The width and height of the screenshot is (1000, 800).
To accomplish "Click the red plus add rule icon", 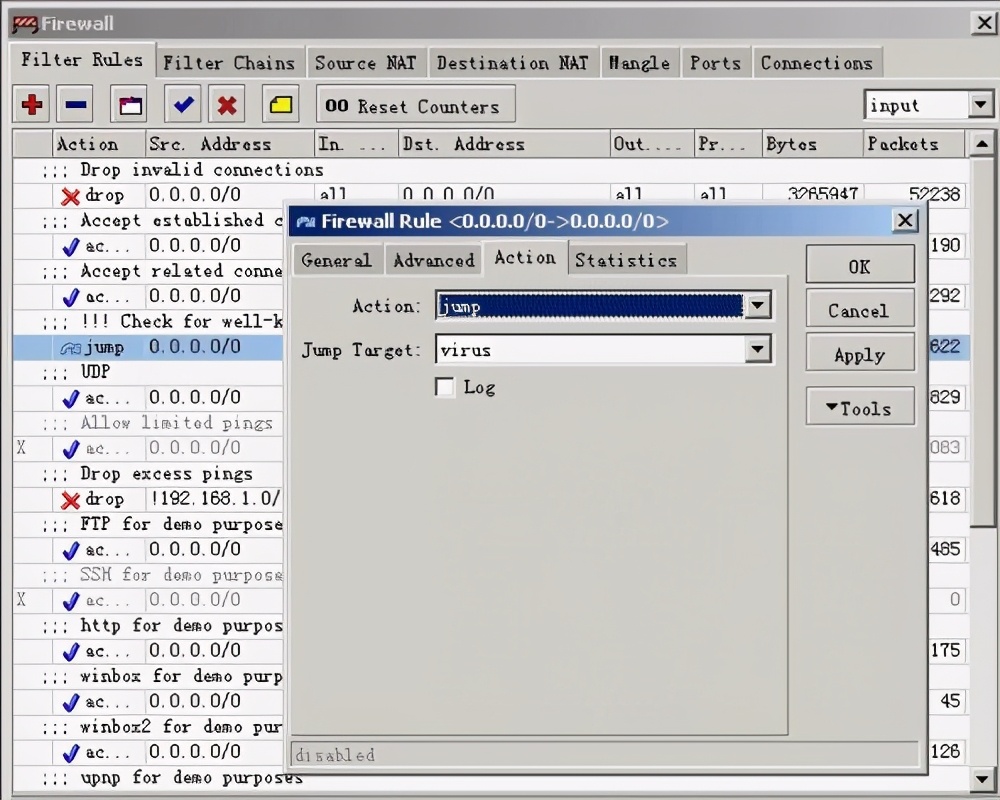I will [x=33, y=104].
